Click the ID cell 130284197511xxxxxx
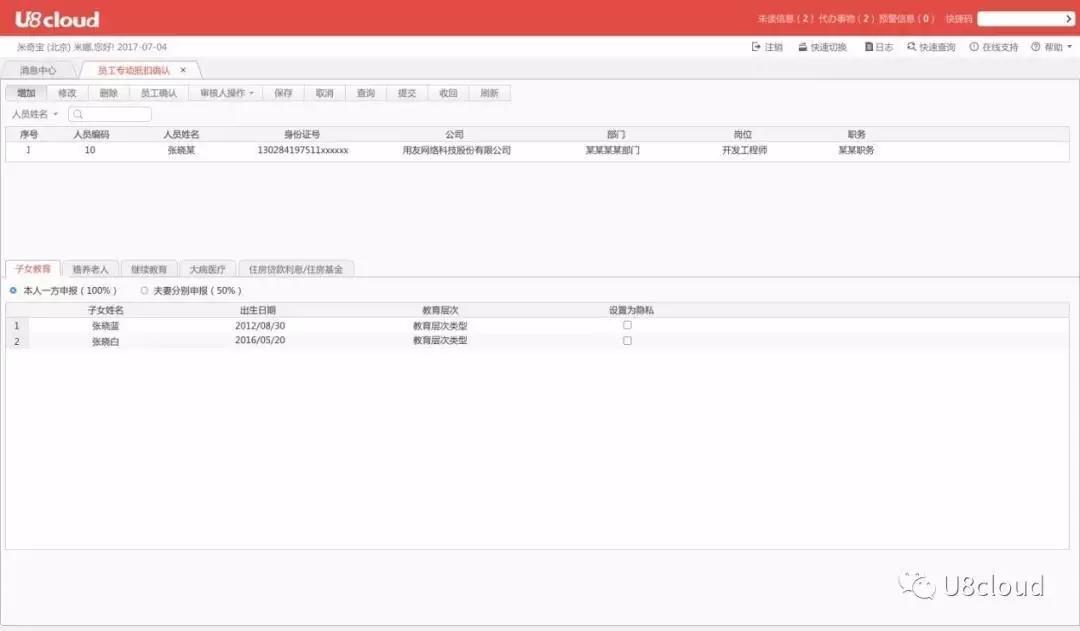Screen dimensions: 1080x631 pos(303,150)
